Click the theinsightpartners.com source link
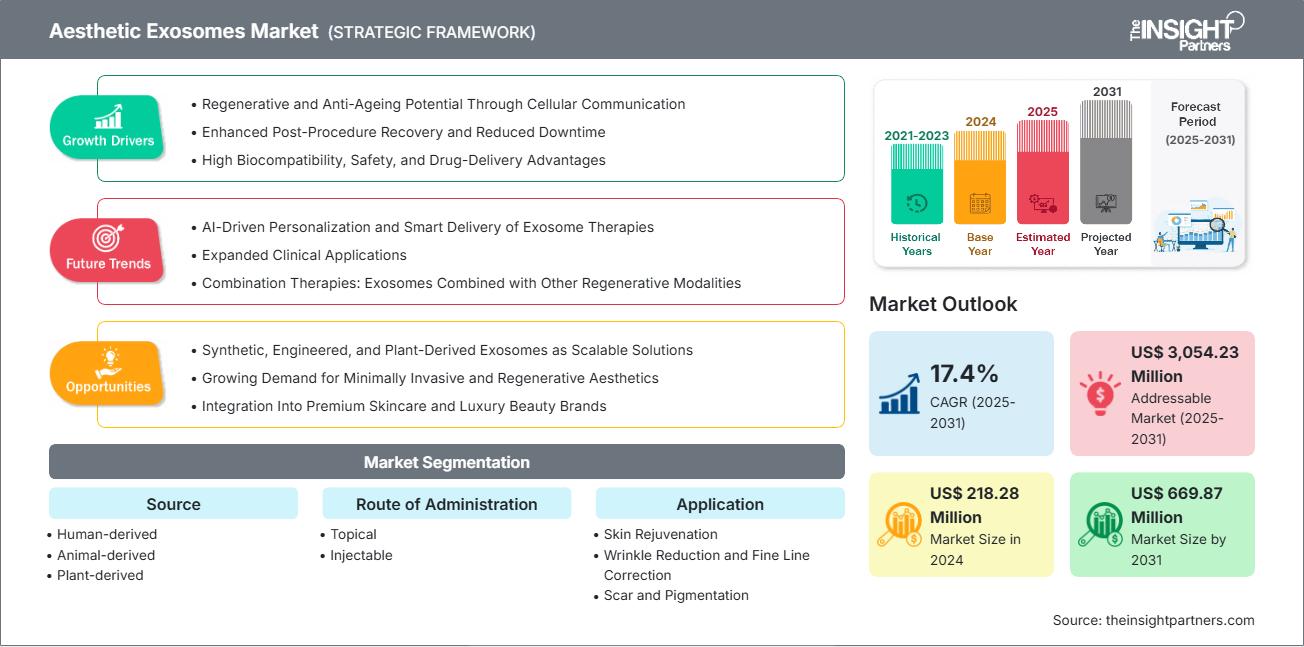Image resolution: width=1304 pixels, height=647 pixels. [1154, 620]
